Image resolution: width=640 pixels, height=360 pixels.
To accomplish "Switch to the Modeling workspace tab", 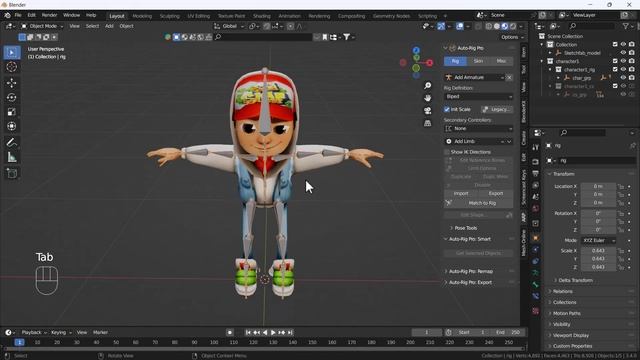I will (x=142, y=16).
